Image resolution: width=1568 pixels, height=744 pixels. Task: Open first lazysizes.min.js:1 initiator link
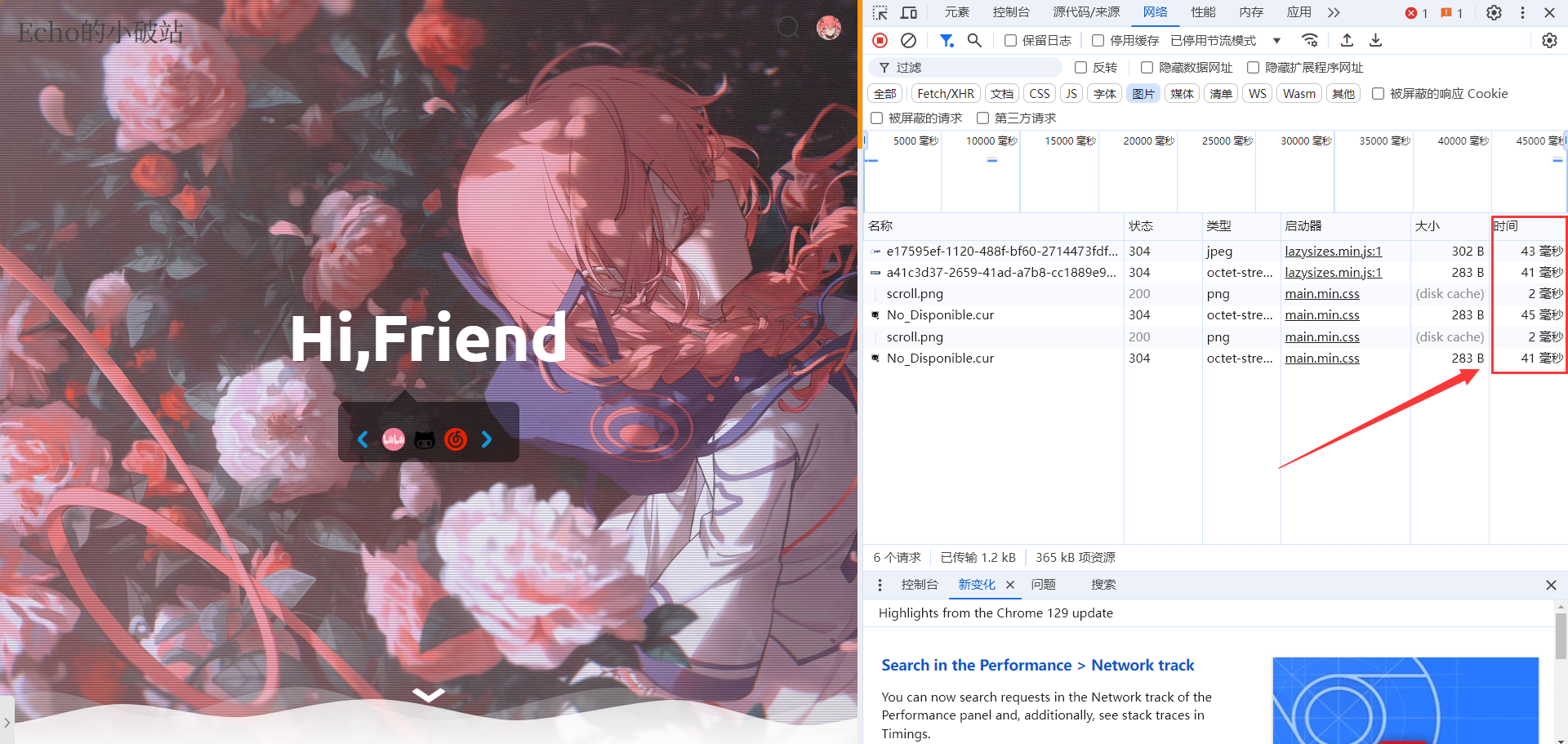pos(1333,252)
